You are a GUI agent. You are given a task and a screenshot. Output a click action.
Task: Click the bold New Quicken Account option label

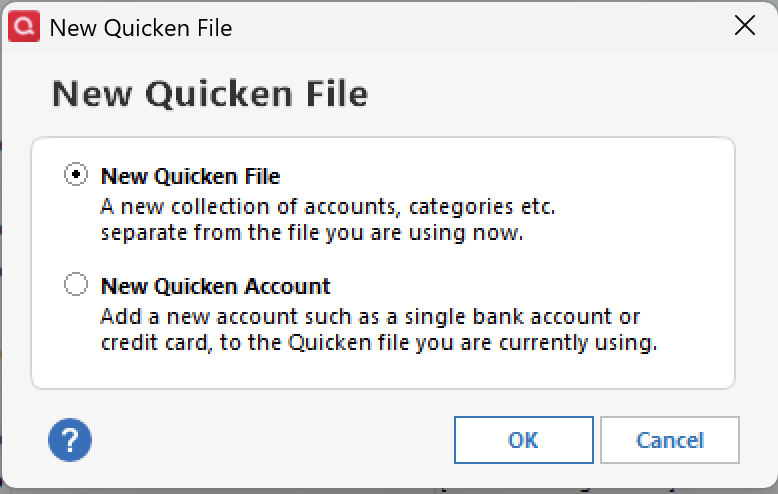click(x=215, y=286)
